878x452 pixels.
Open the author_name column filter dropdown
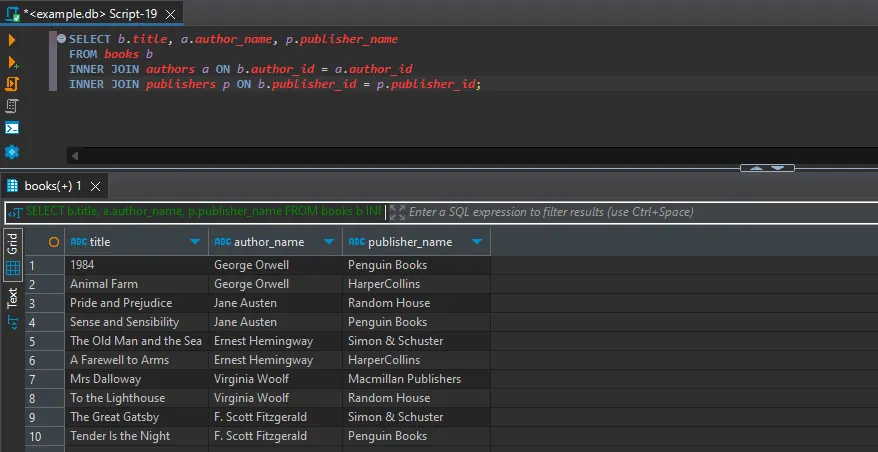pos(329,242)
